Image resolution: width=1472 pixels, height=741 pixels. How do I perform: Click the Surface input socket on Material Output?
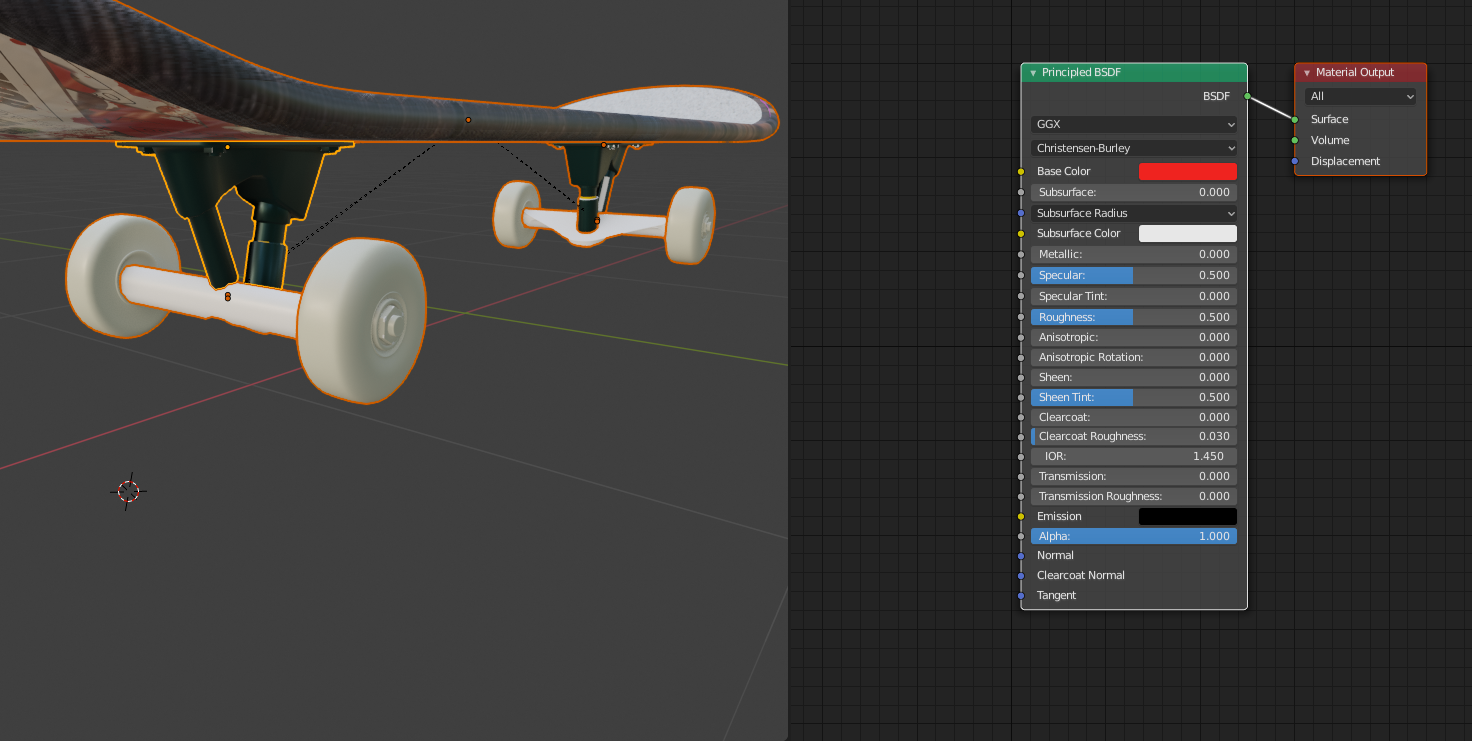pyautogui.click(x=1295, y=119)
